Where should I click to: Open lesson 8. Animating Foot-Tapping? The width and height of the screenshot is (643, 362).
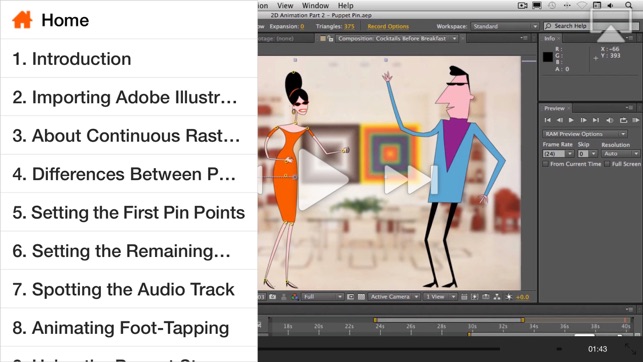point(129,328)
